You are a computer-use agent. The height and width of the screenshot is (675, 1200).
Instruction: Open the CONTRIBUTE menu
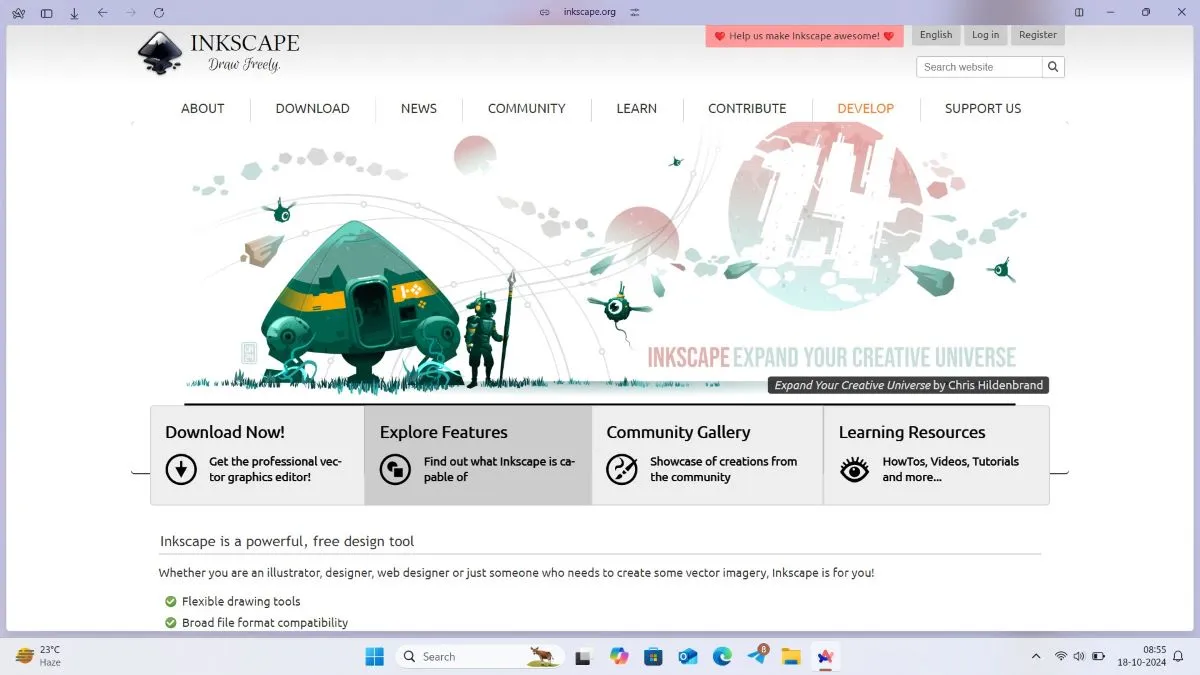click(x=747, y=108)
